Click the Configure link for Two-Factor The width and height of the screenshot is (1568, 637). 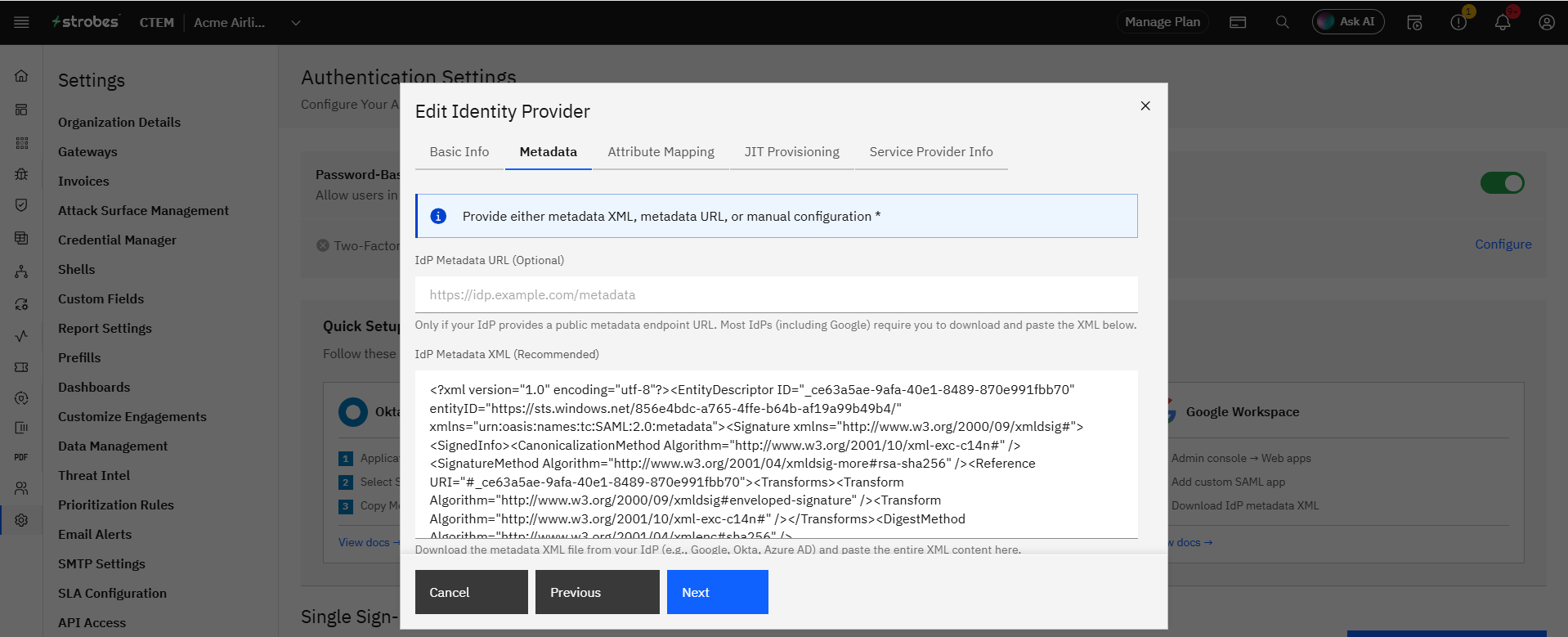1503,244
